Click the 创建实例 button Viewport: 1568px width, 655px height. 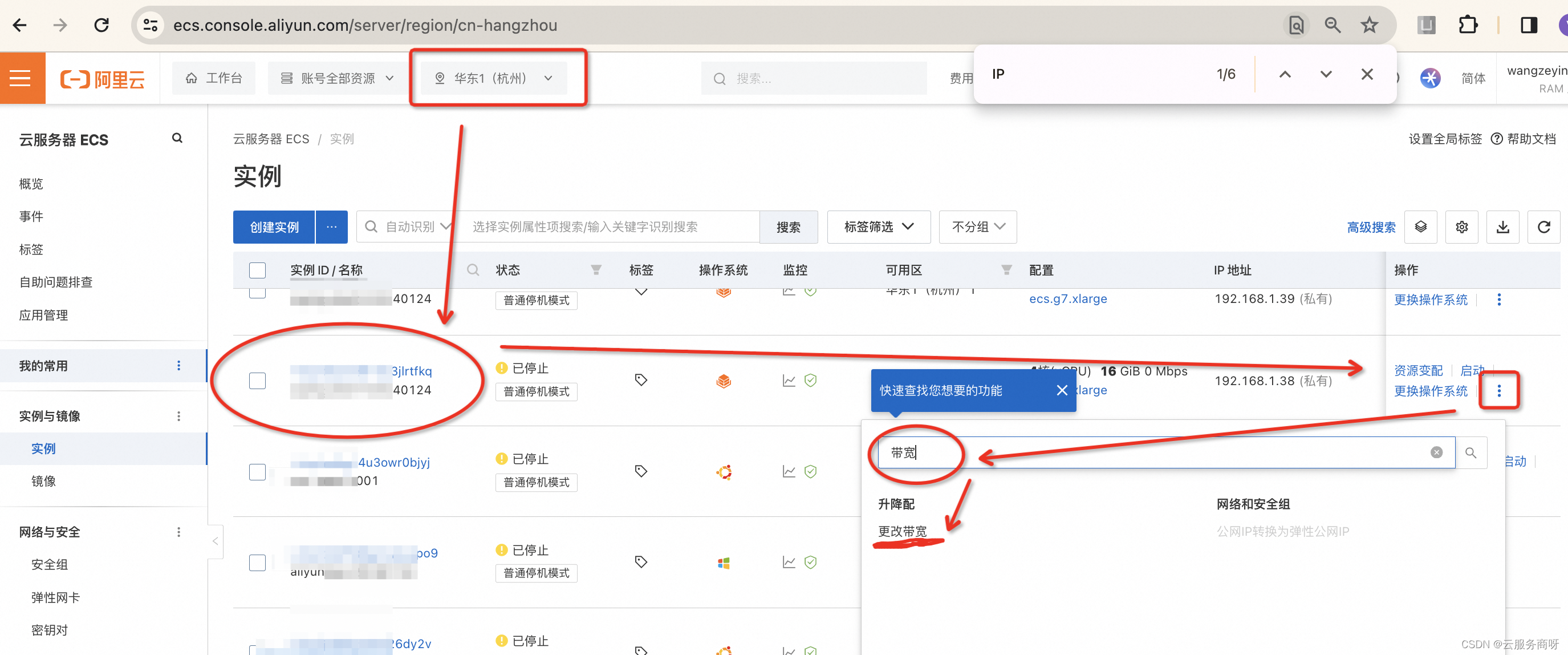click(x=274, y=227)
